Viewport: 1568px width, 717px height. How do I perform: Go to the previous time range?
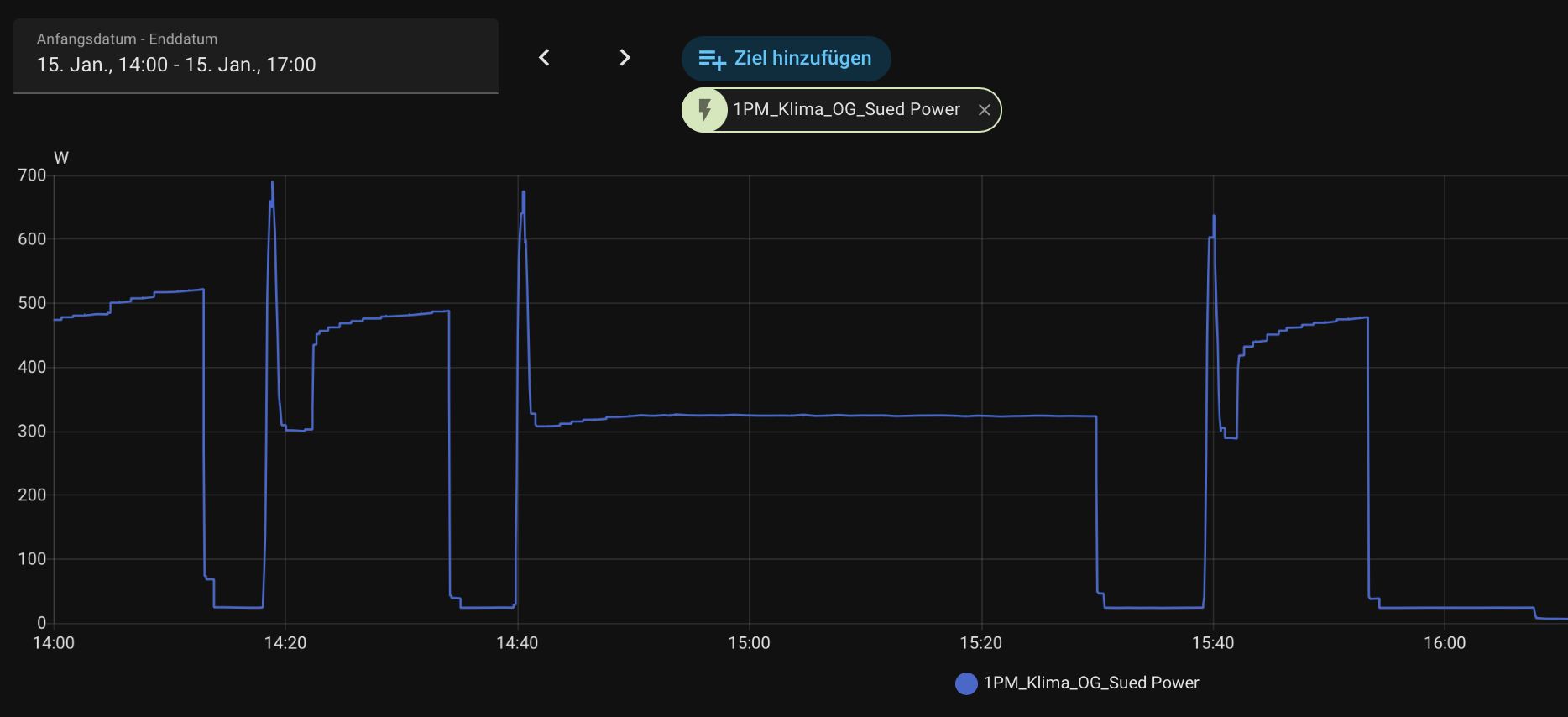click(544, 57)
